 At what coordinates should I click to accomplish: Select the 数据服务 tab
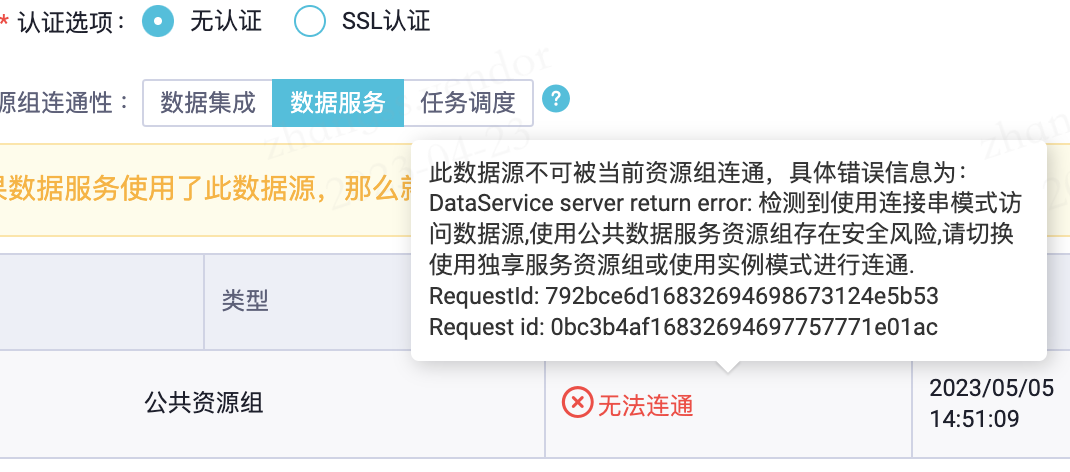pos(338,102)
